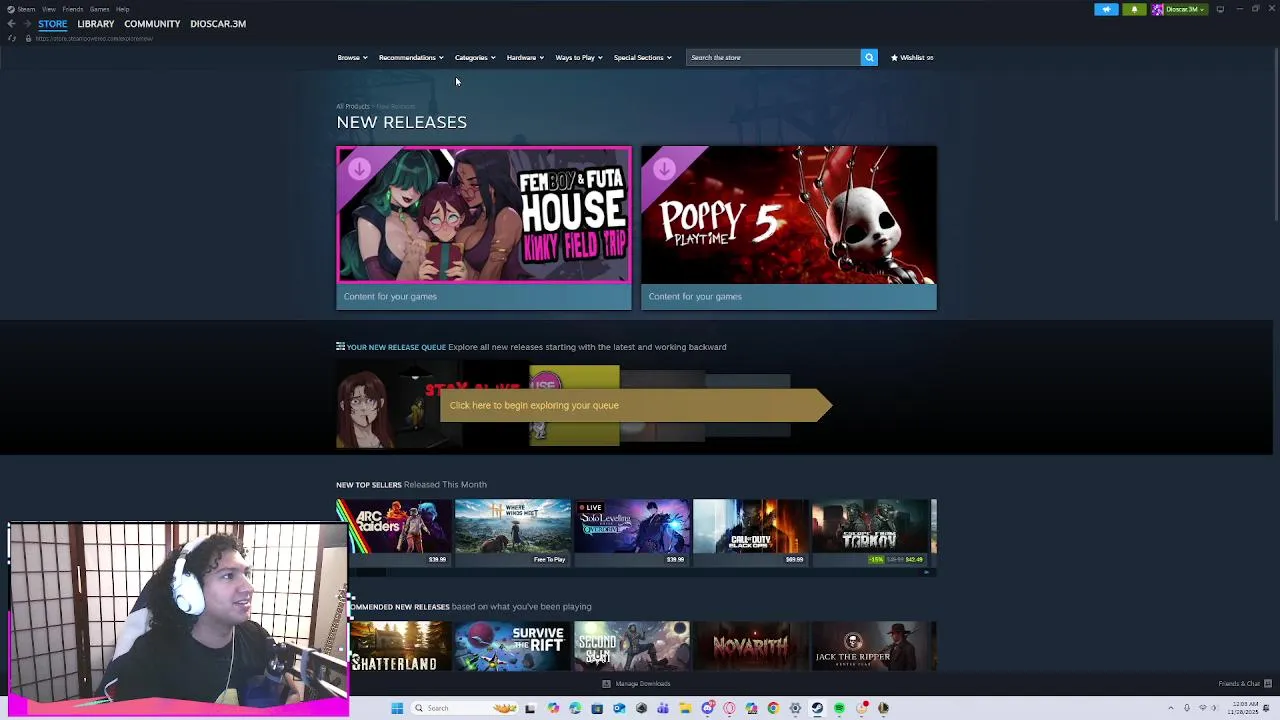Open the Dioscar.3M account dropdown top right

pos(1185,9)
